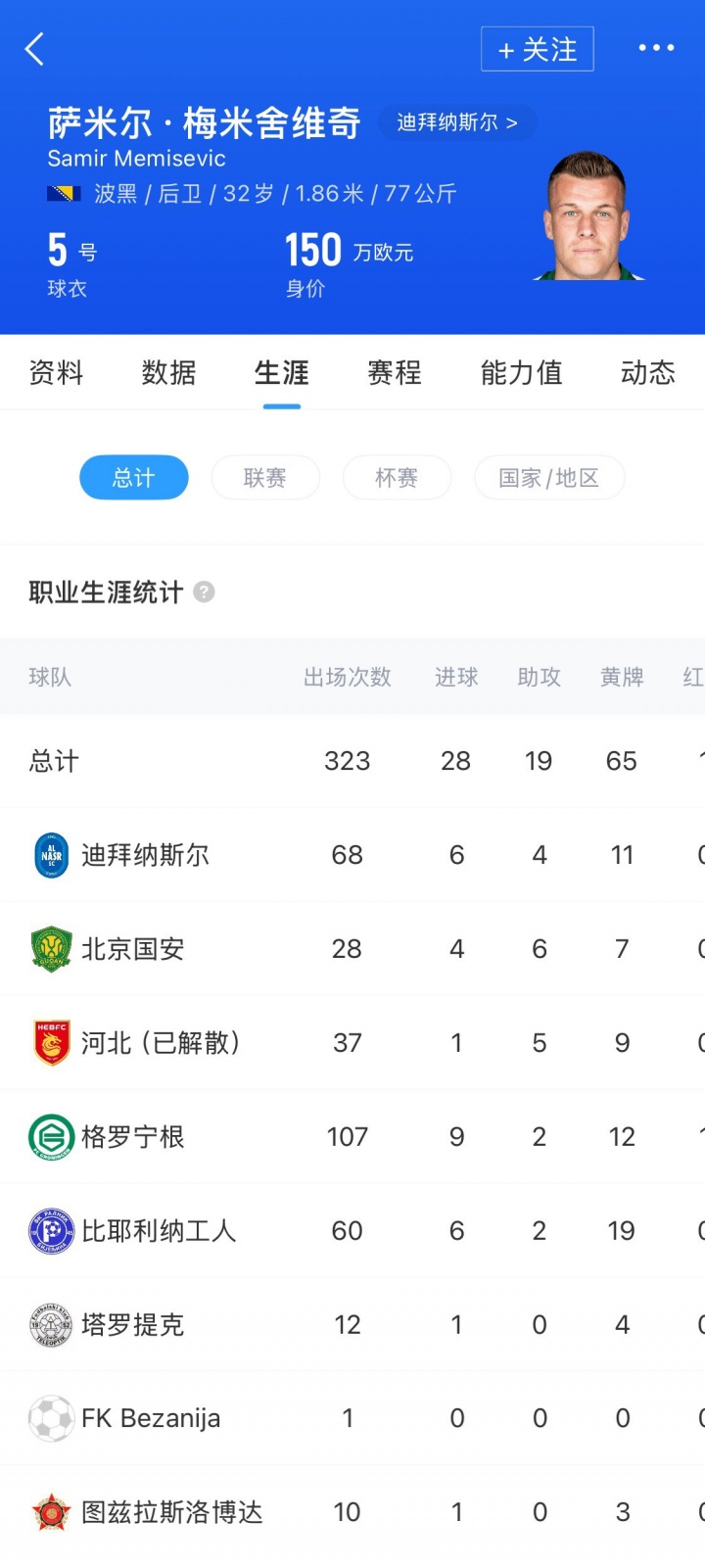Tap the FK Bezanija football icon
705x1568 pixels.
(51, 1418)
